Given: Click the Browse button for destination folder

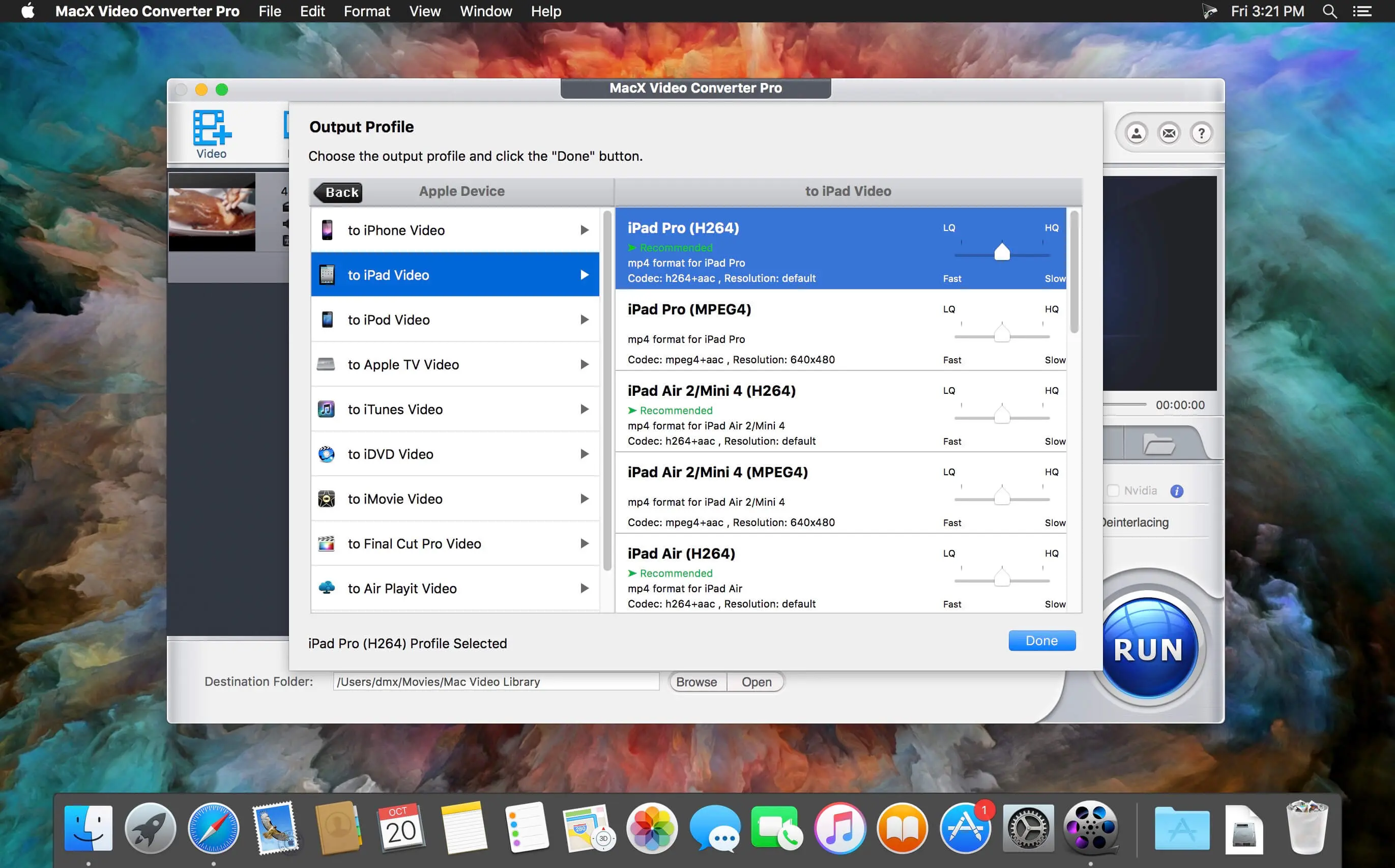Looking at the screenshot, I should click(696, 681).
